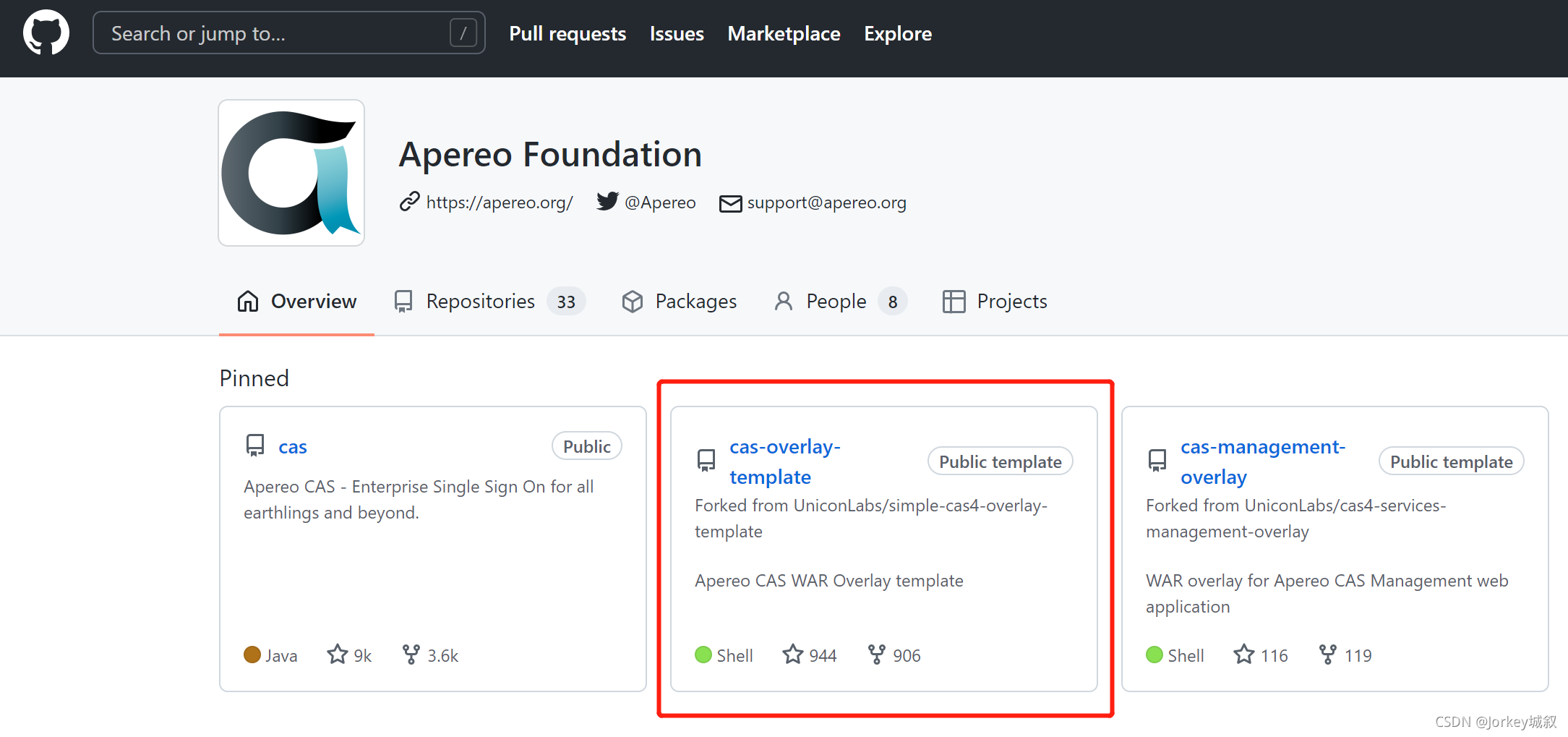Click the Shell color dot on cas-overlay-template
1568x737 pixels.
703,655
